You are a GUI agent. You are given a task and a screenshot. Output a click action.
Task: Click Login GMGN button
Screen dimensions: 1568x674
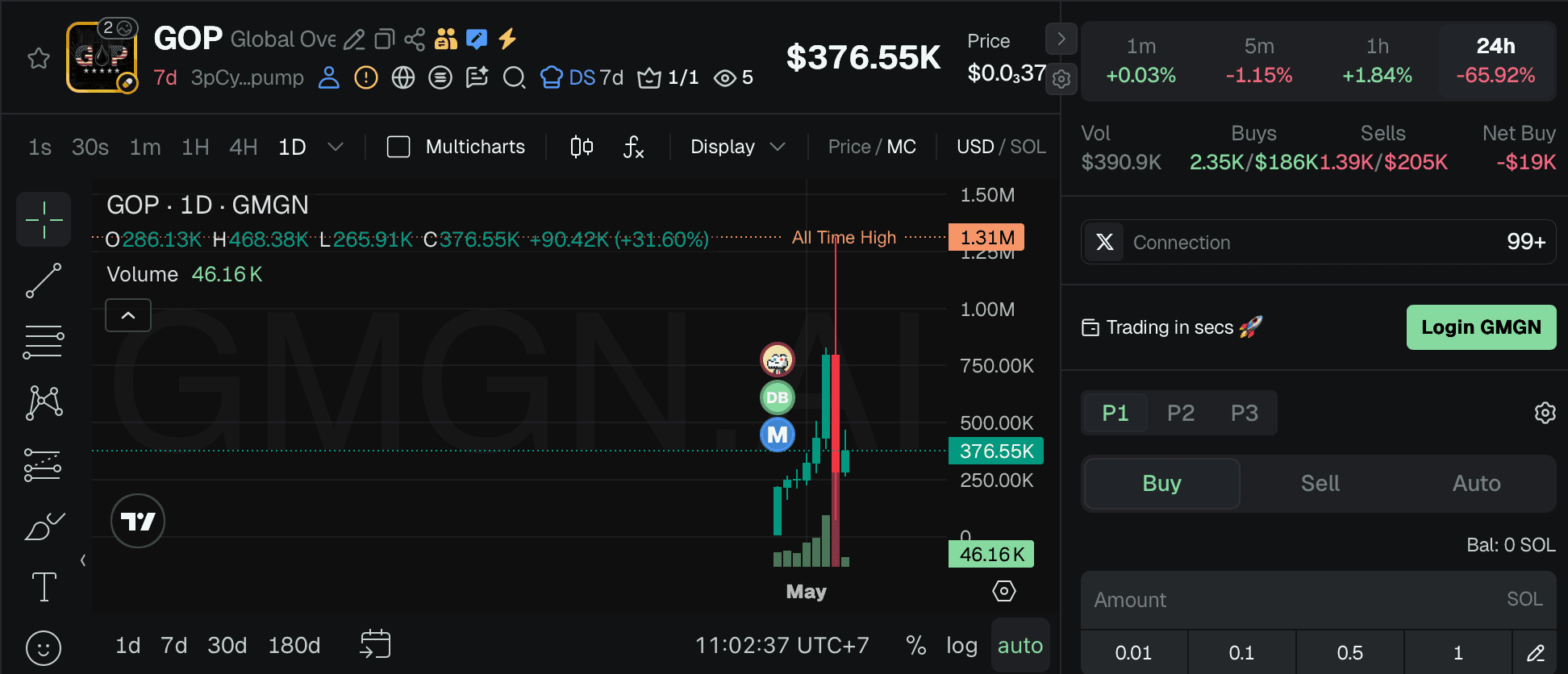1481,327
